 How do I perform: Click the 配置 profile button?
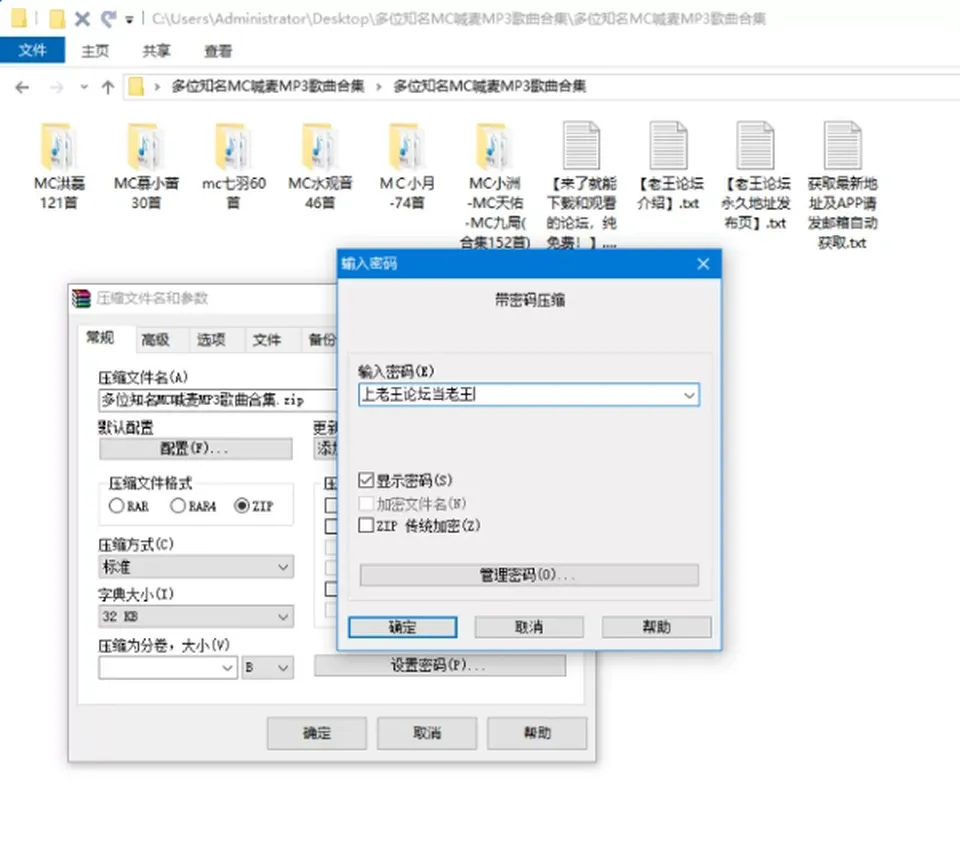pos(195,449)
